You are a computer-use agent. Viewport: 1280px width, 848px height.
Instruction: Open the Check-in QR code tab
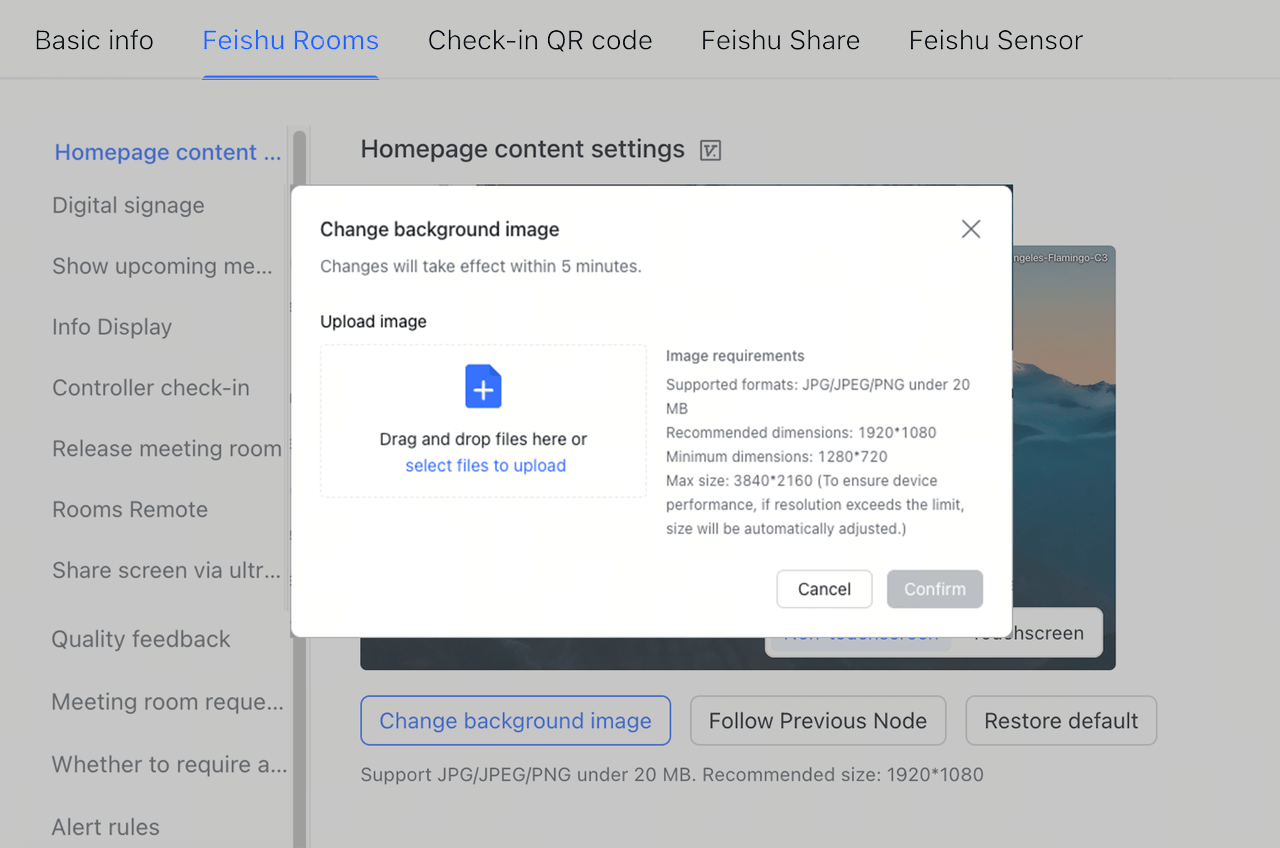point(540,40)
